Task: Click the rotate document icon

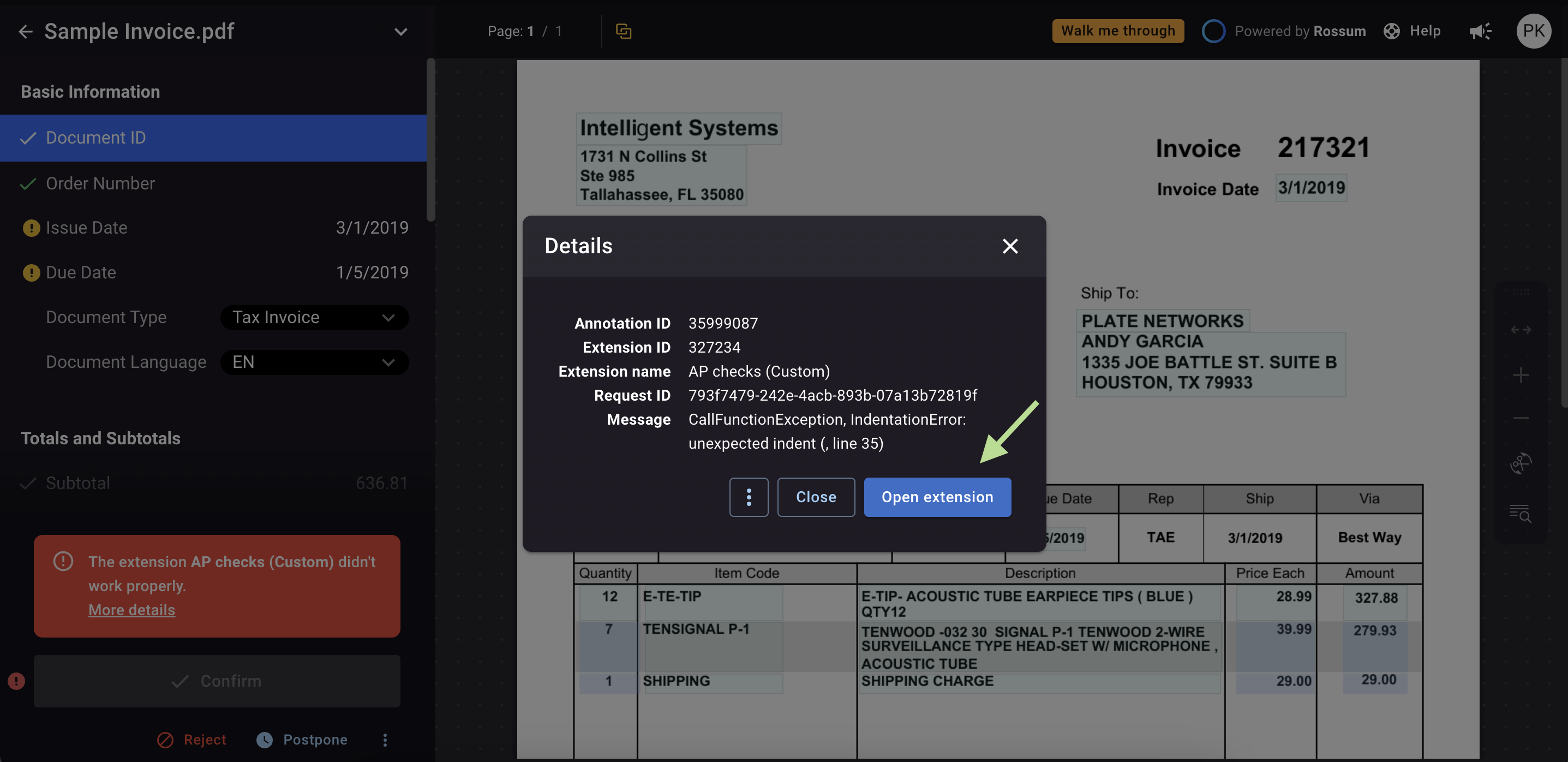Action: point(1521,463)
